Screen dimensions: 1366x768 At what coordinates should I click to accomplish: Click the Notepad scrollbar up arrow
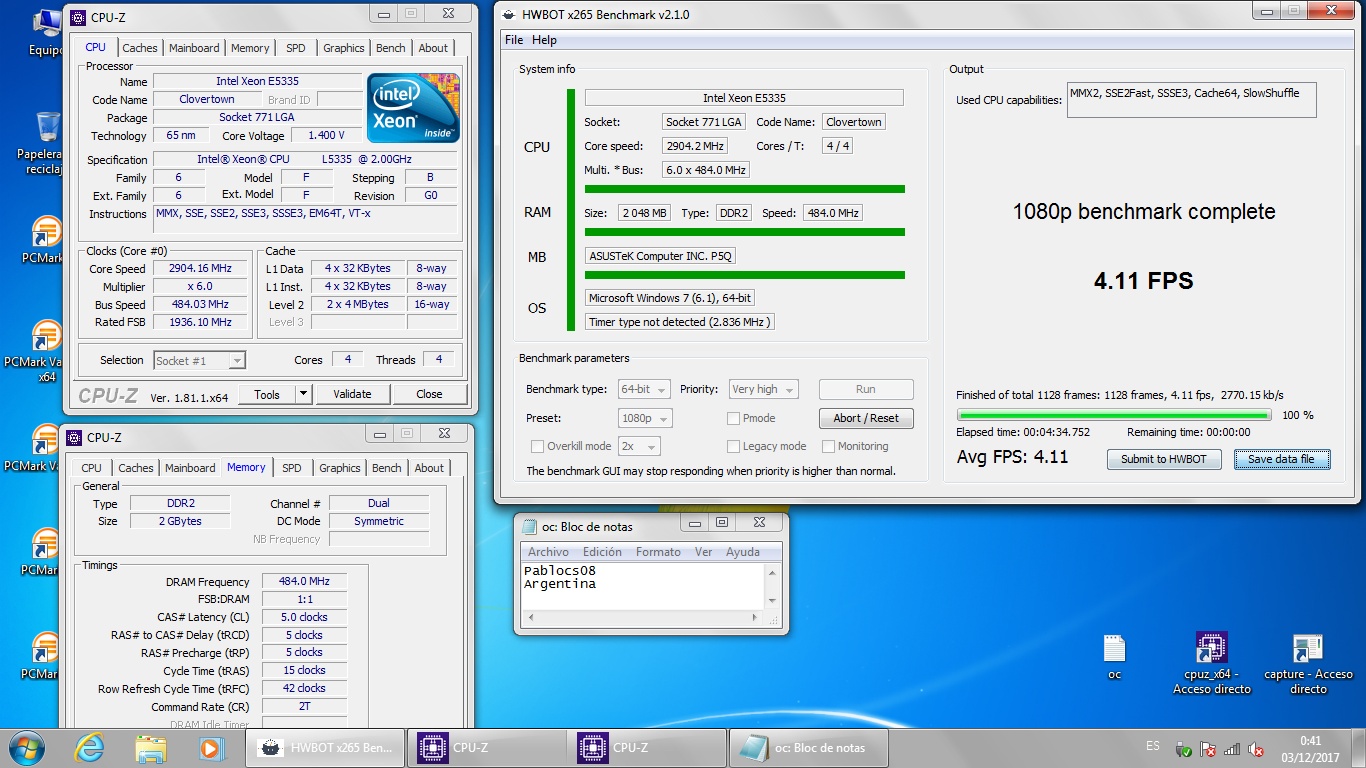click(771, 572)
